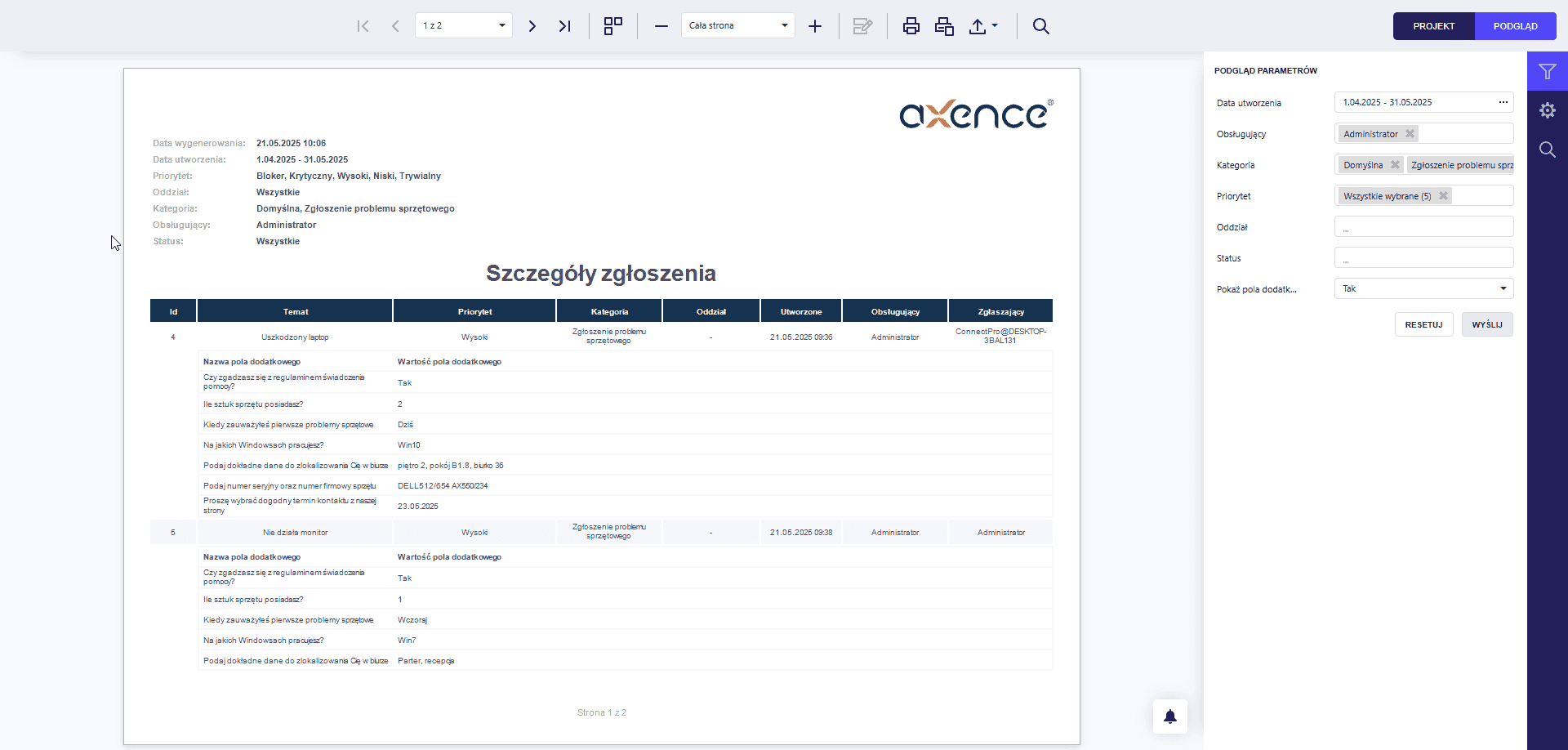Print the report
Image resolution: width=1568 pixels, height=750 pixels.
coord(911,26)
